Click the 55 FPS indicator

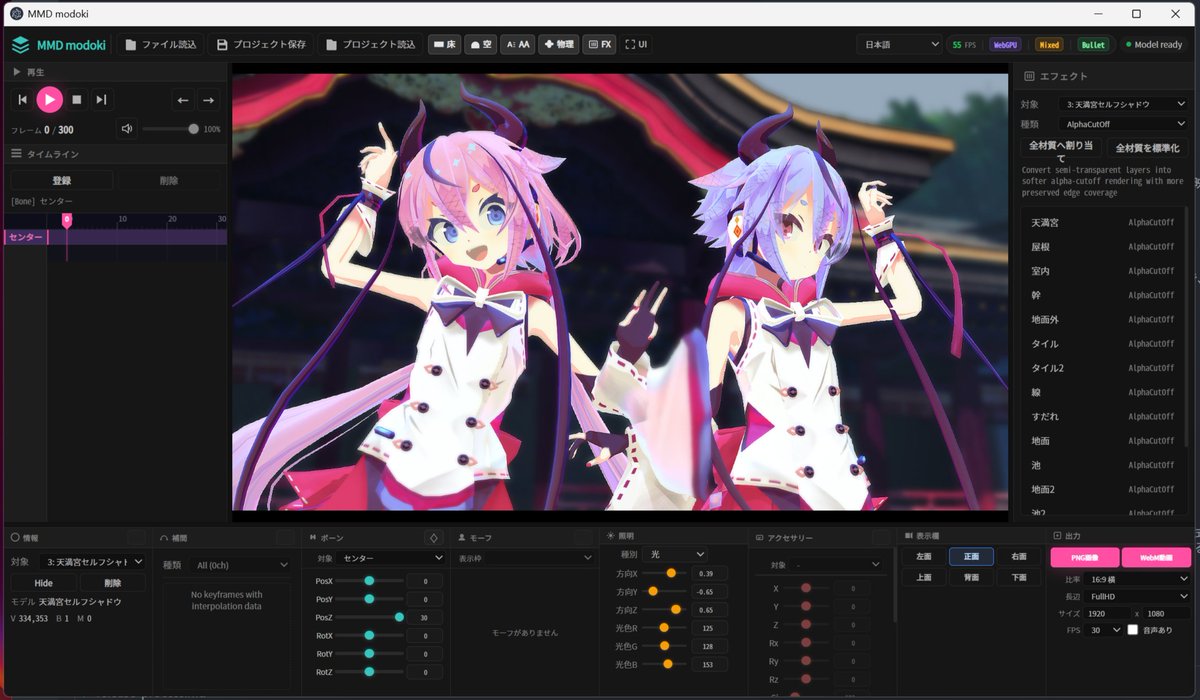[964, 45]
